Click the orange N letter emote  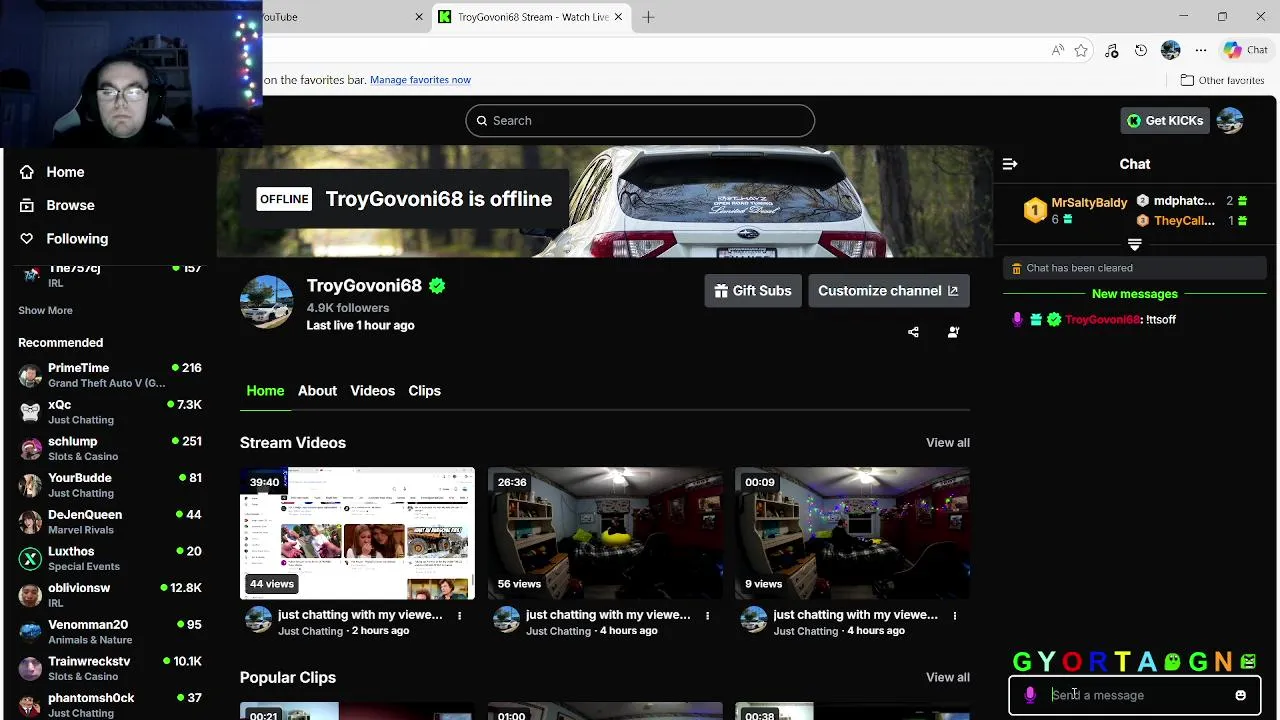pyautogui.click(x=1223, y=661)
